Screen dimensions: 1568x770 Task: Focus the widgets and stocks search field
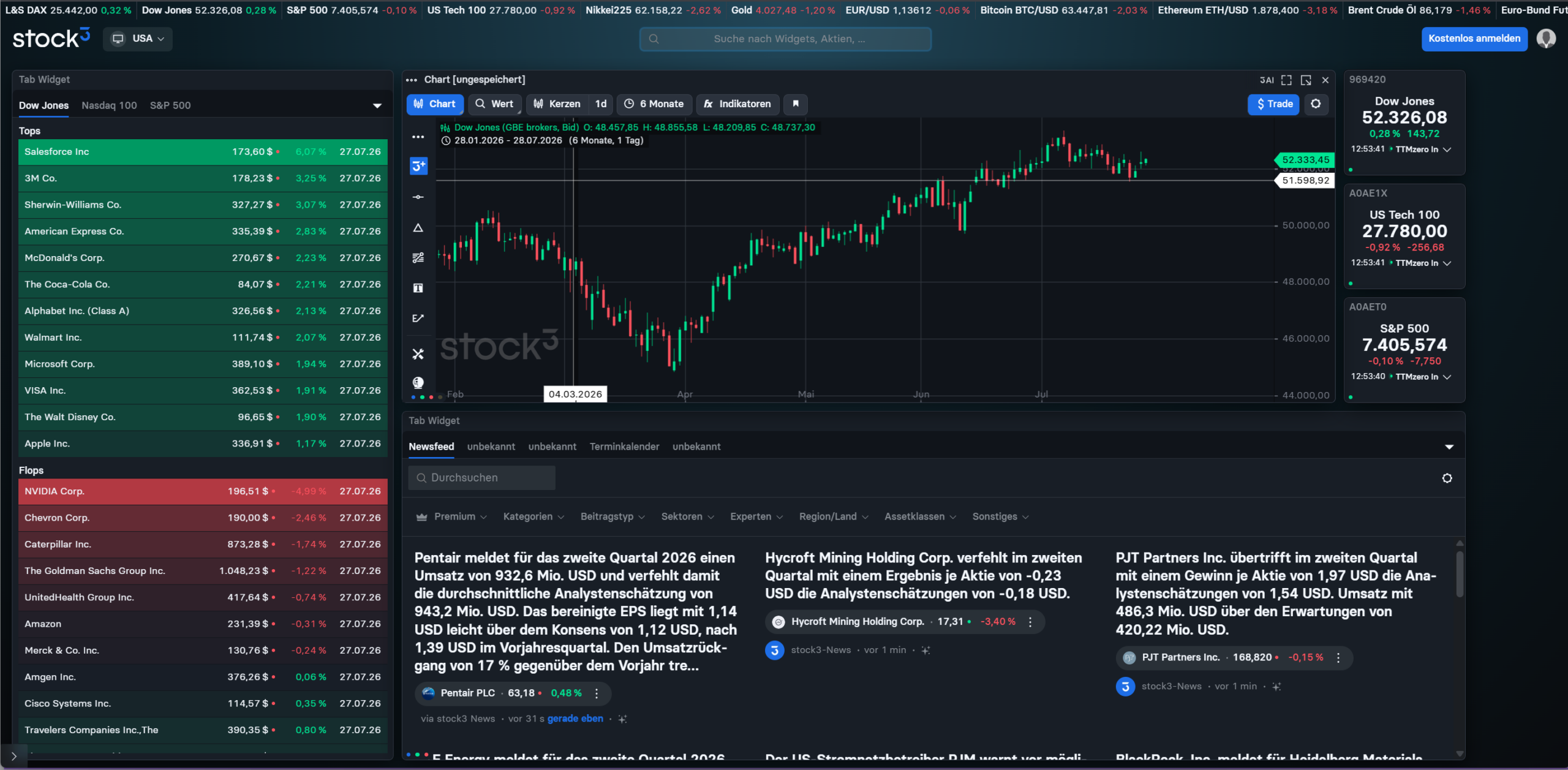click(x=785, y=39)
